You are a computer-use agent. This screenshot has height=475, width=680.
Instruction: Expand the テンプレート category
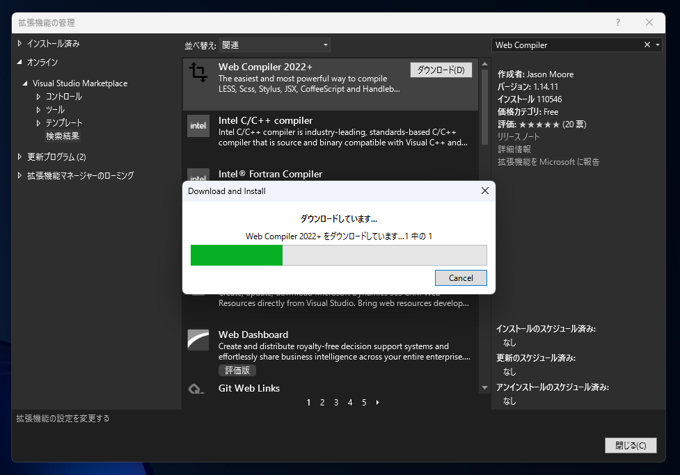(38, 123)
